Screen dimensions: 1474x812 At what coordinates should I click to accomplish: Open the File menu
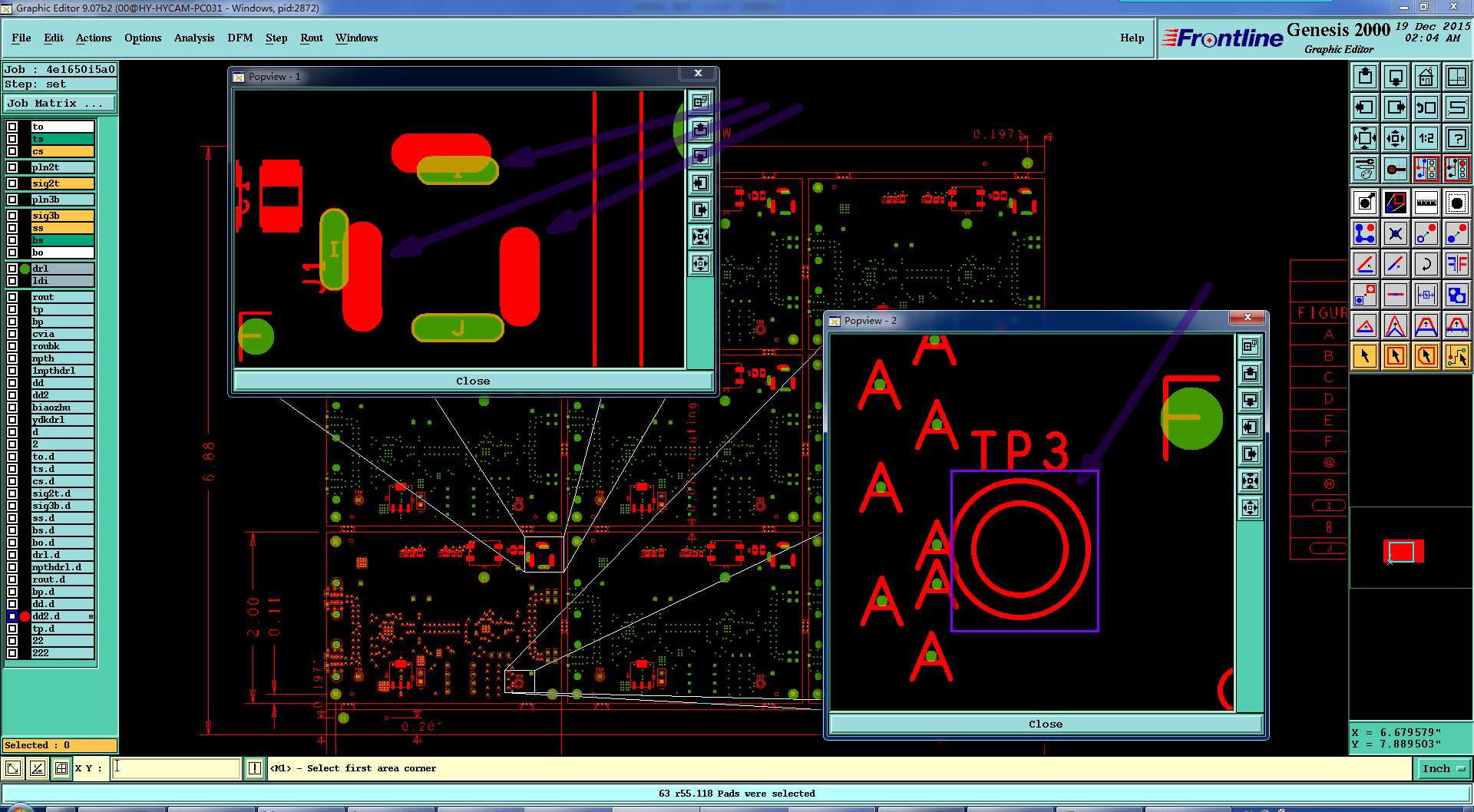[21, 38]
